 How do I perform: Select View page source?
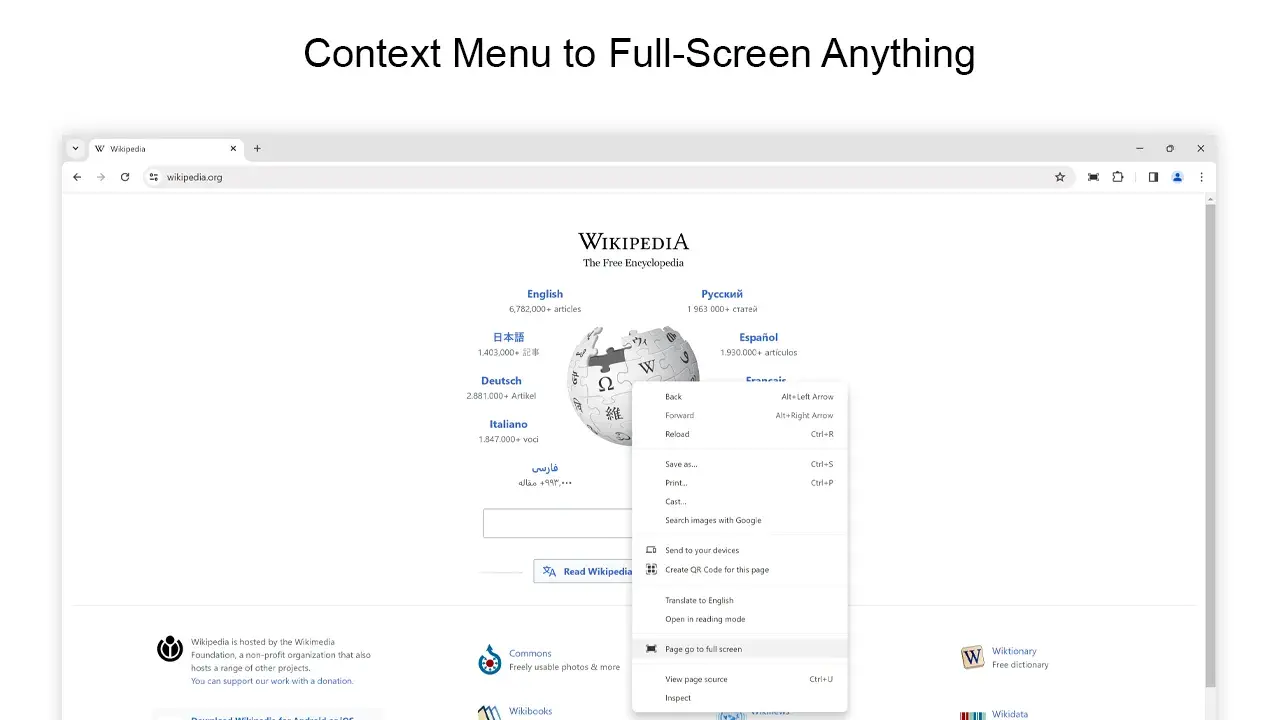point(740,679)
